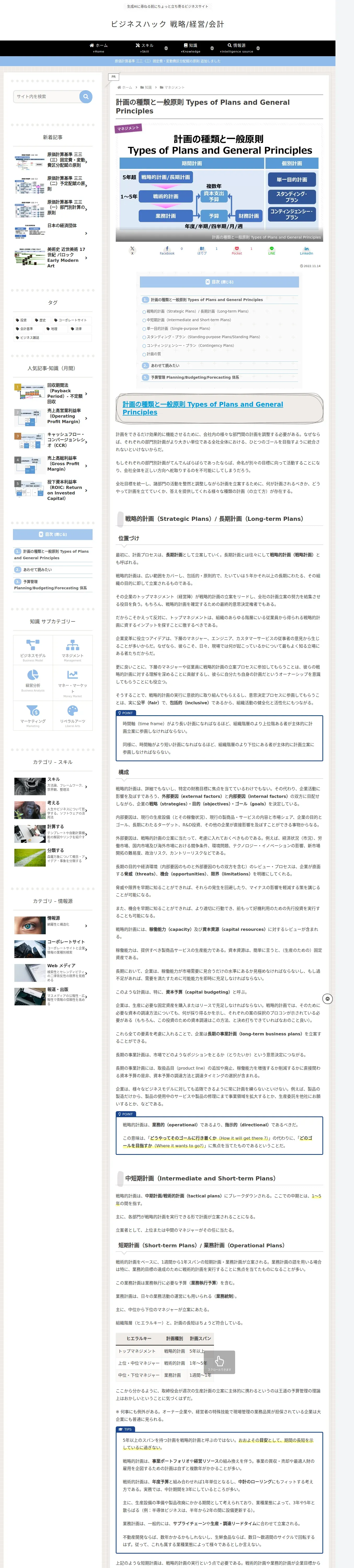Open 情報源 in the navigation bar
Image resolution: width=354 pixels, height=1568 pixels.
point(237,48)
